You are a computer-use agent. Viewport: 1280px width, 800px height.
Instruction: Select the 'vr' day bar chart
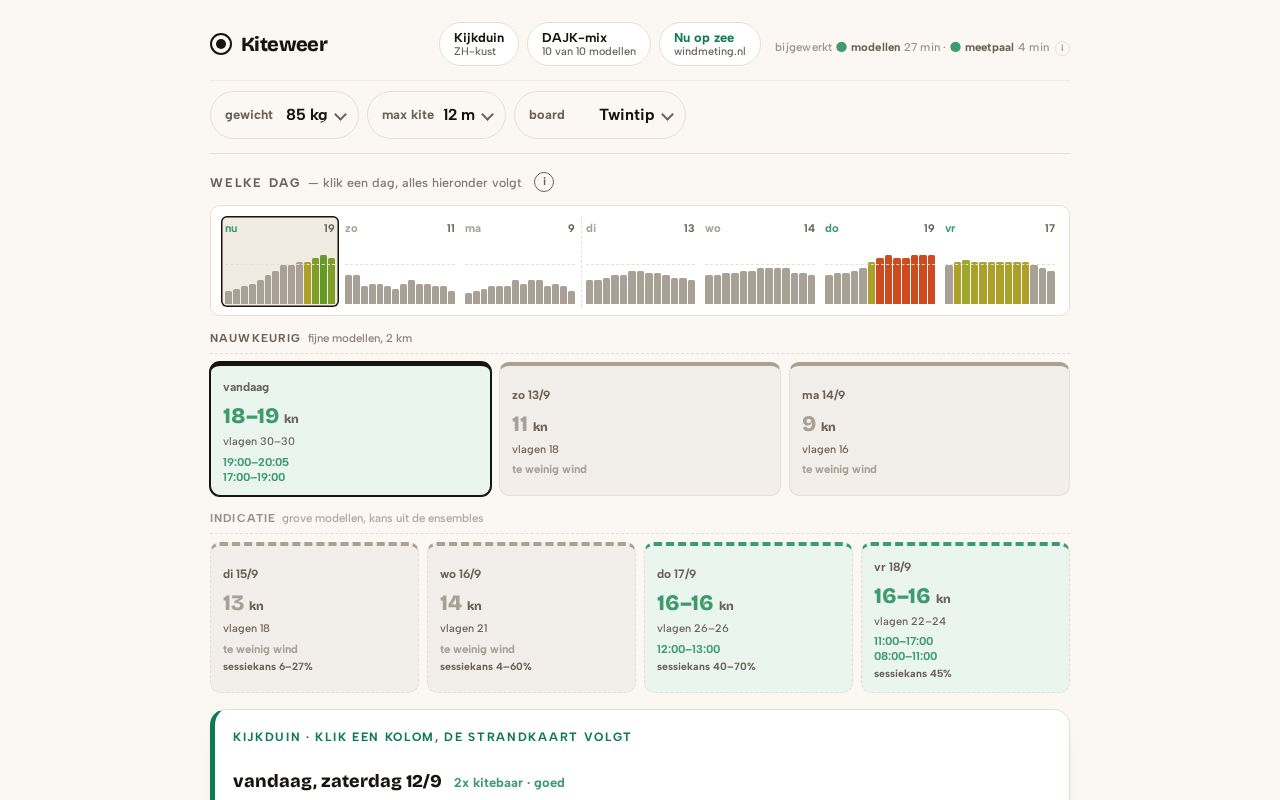point(1000,261)
